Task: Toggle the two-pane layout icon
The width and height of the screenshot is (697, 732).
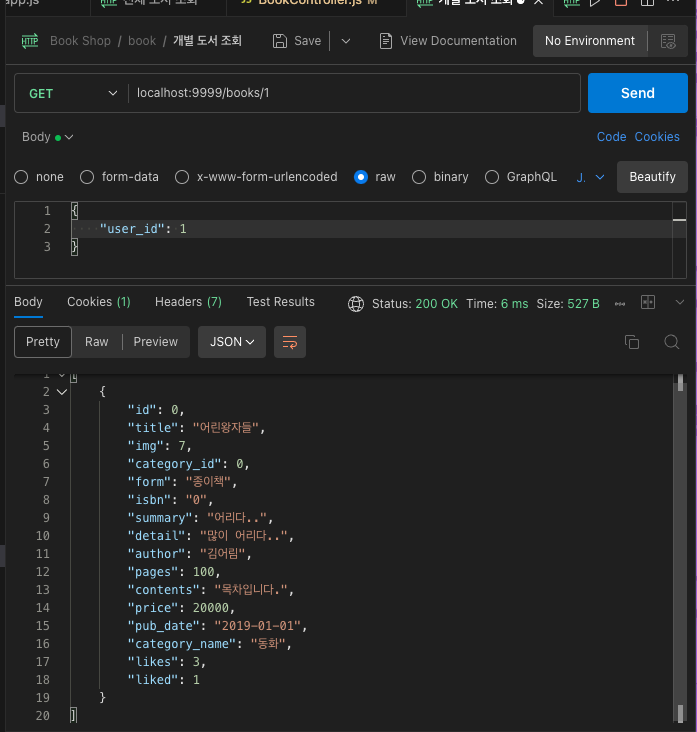Action: [648, 303]
